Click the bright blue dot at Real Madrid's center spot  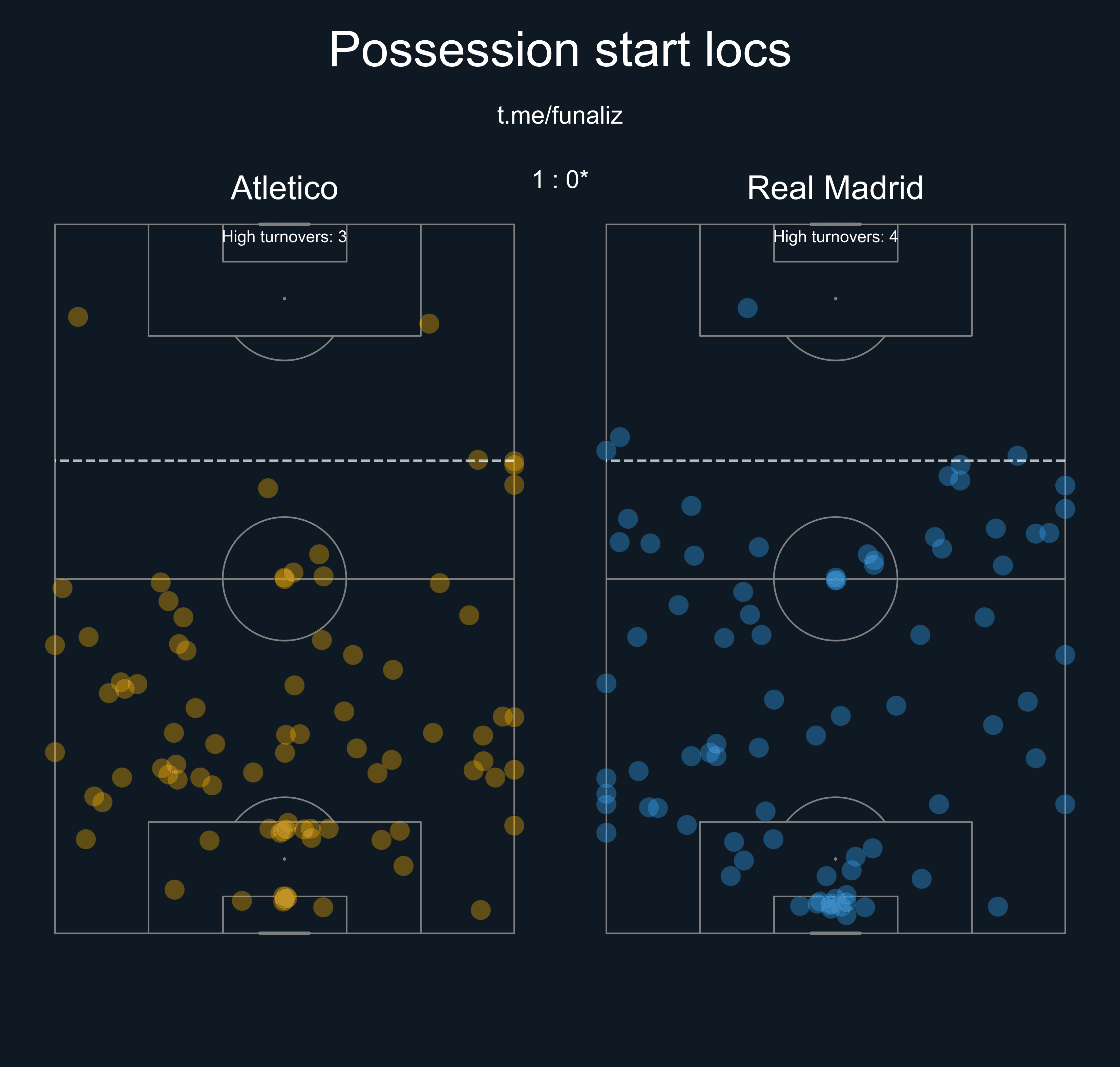pos(836,579)
